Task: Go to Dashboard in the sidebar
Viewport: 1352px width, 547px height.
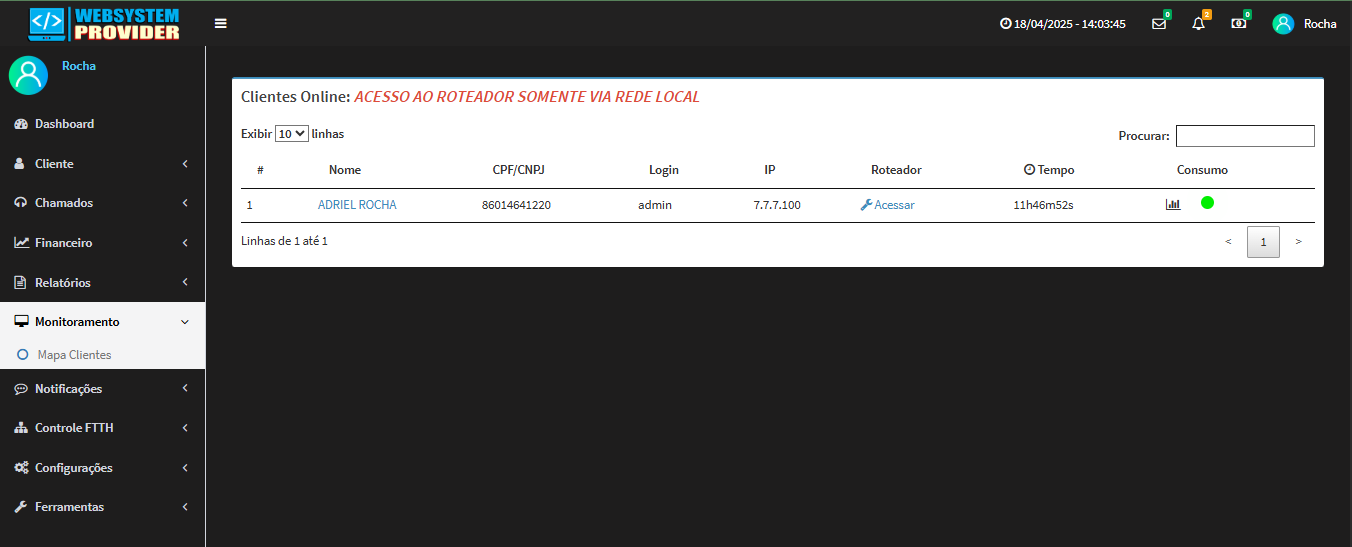Action: tap(64, 124)
